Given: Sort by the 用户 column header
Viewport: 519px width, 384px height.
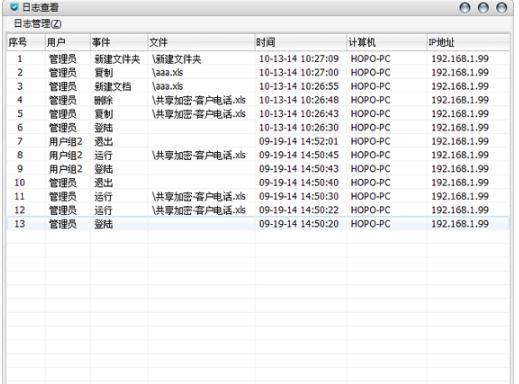Looking at the screenshot, I should [68, 42].
